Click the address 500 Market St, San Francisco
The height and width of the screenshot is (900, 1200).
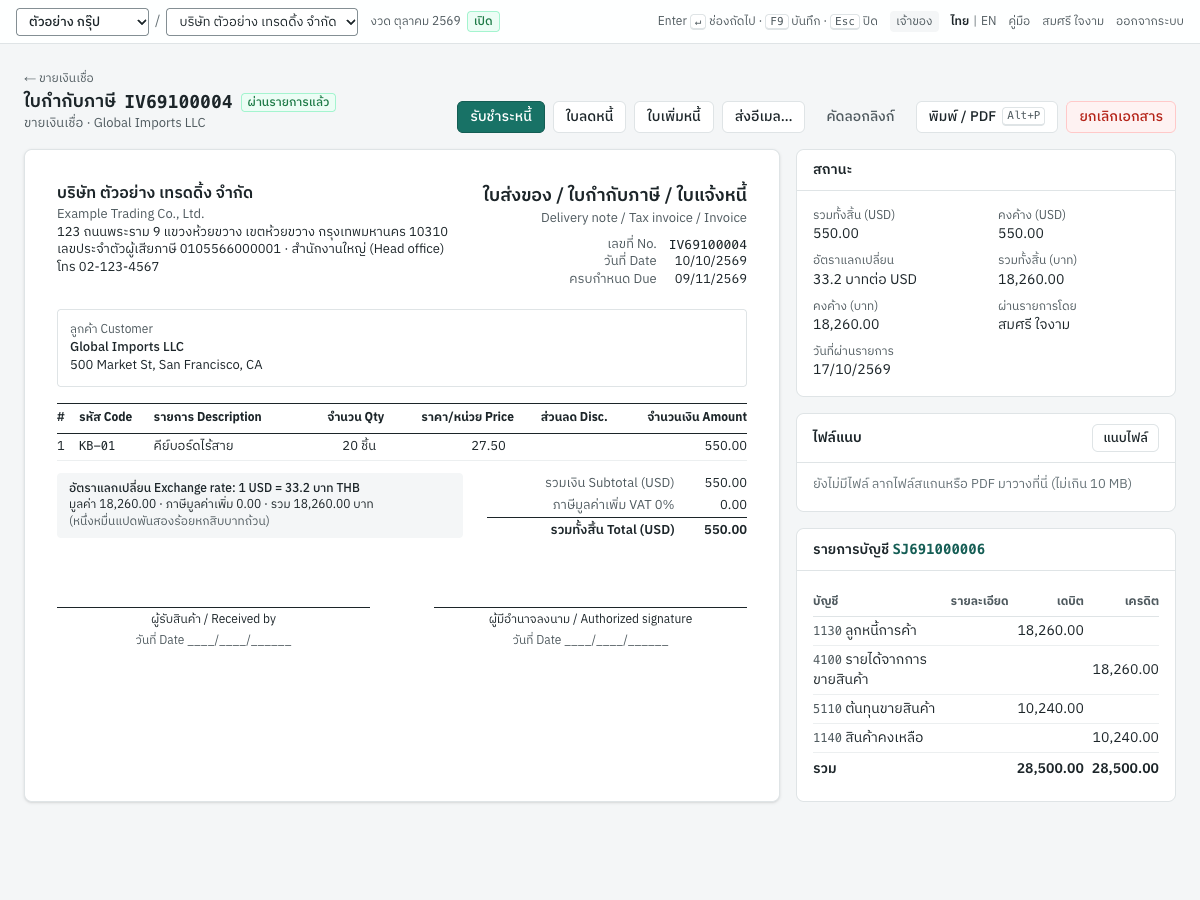[x=166, y=365]
